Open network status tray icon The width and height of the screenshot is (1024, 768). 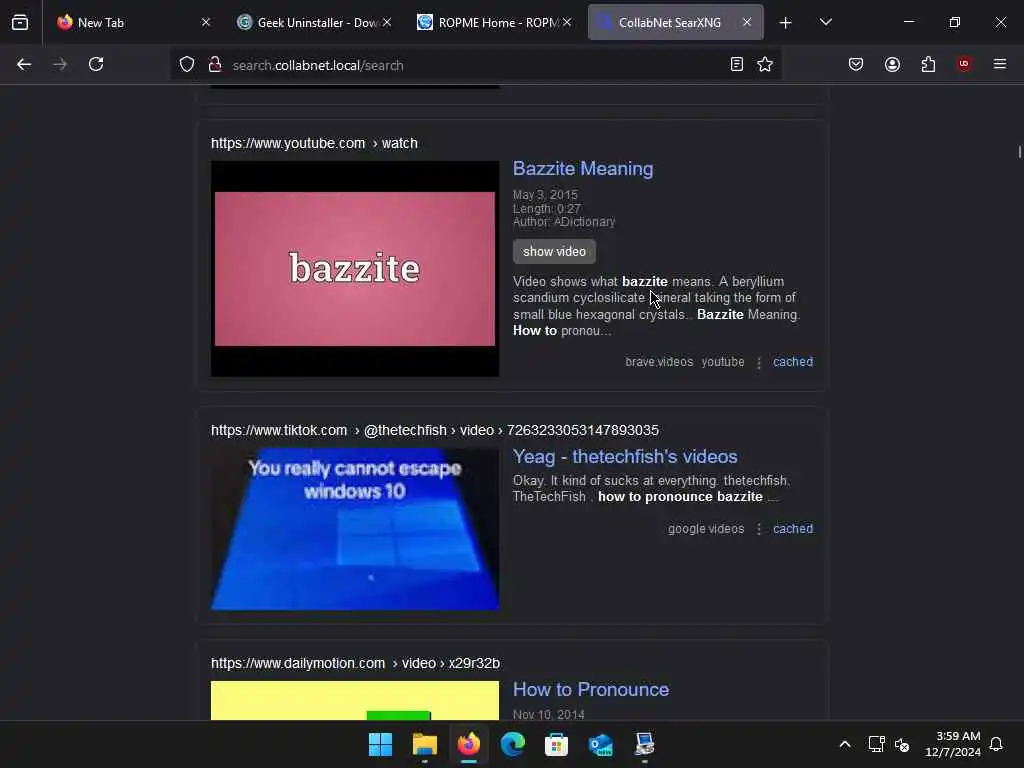876,744
